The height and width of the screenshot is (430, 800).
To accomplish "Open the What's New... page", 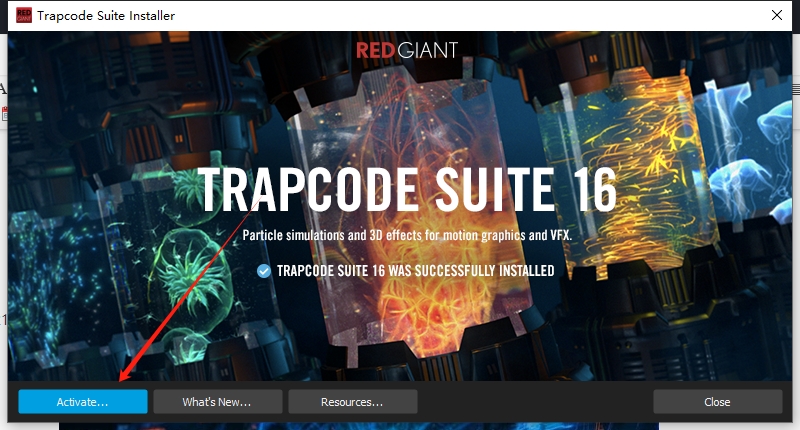I will (x=217, y=402).
